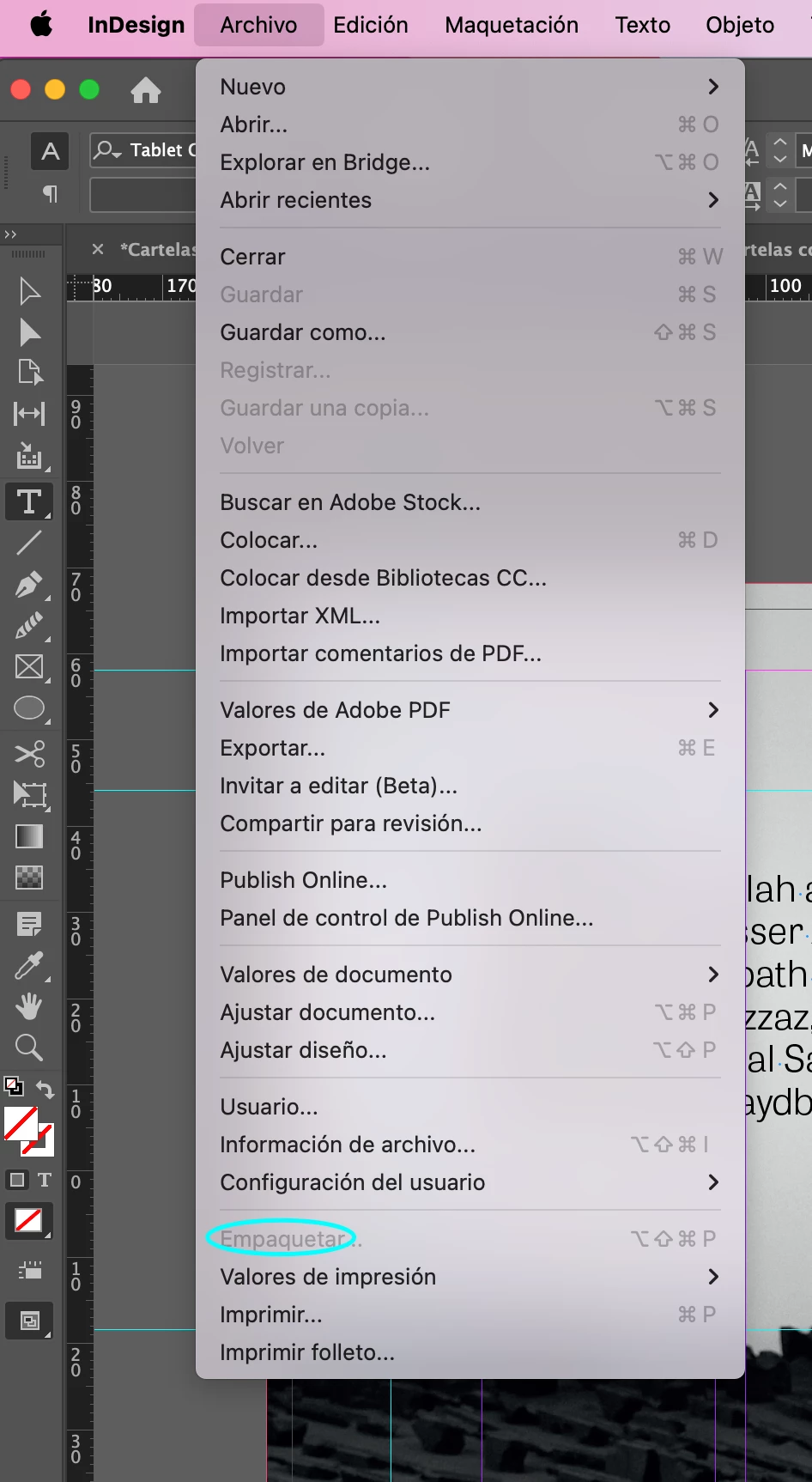Open the InDesign application menu
The width and height of the screenshot is (812, 1482).
[136, 25]
